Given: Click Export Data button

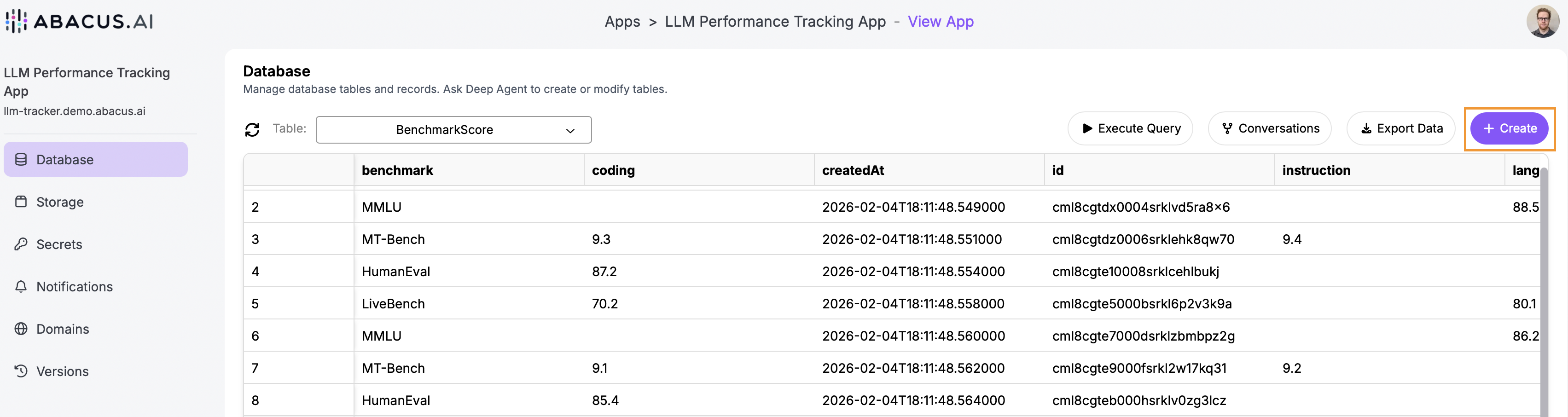Looking at the screenshot, I should pos(1401,128).
